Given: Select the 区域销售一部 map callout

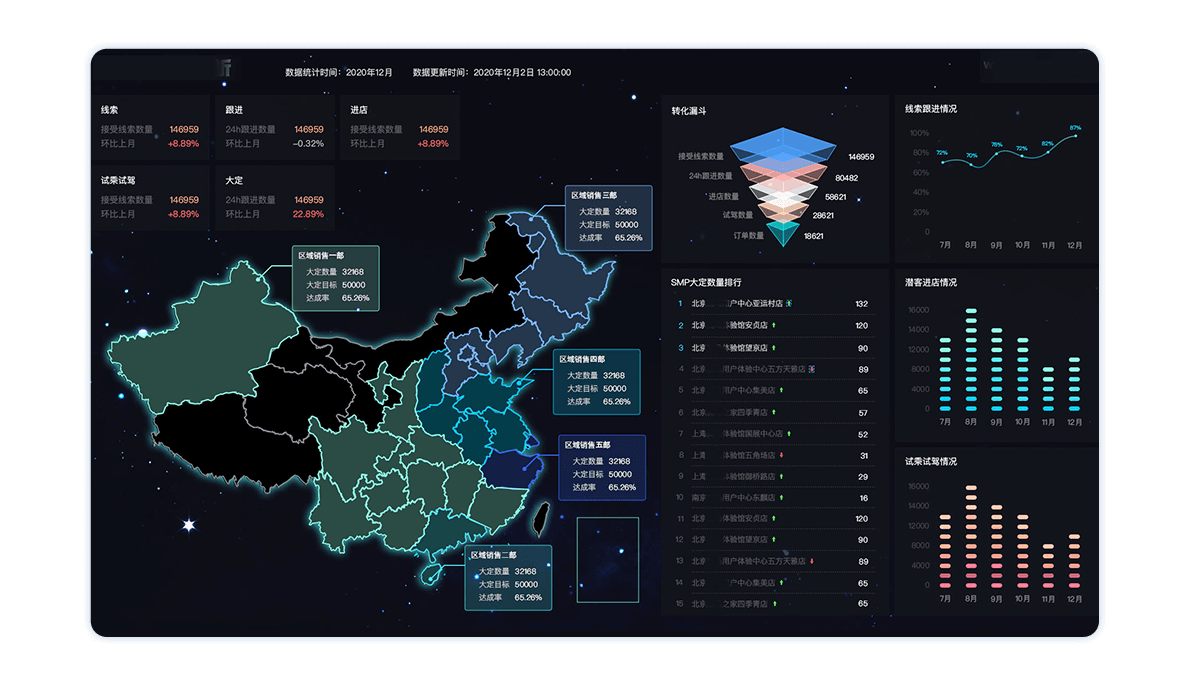Looking at the screenshot, I should (x=335, y=277).
